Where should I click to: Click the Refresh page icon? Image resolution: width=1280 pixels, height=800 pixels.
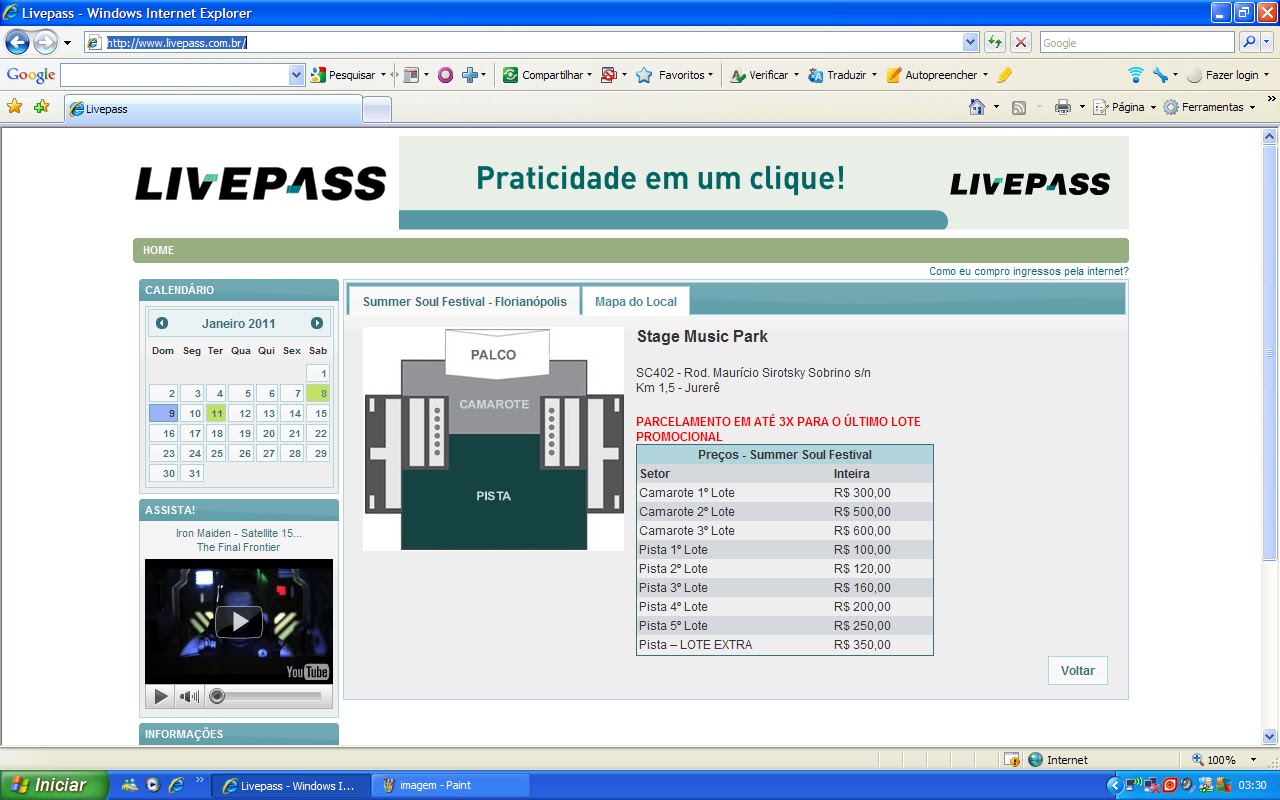[x=995, y=42]
